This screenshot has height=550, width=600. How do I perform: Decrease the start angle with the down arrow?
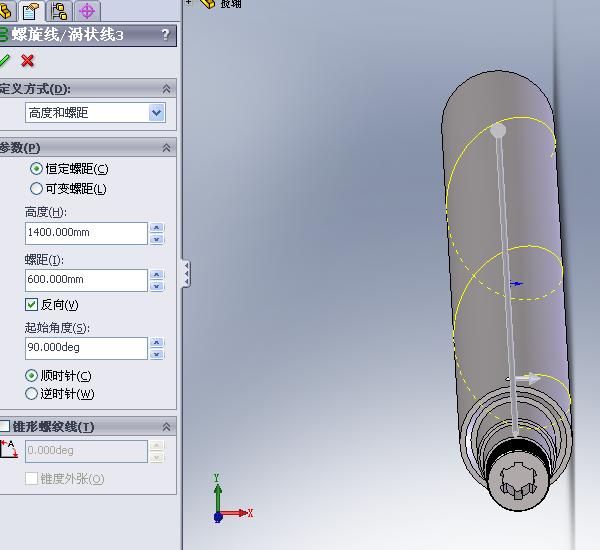[157, 354]
